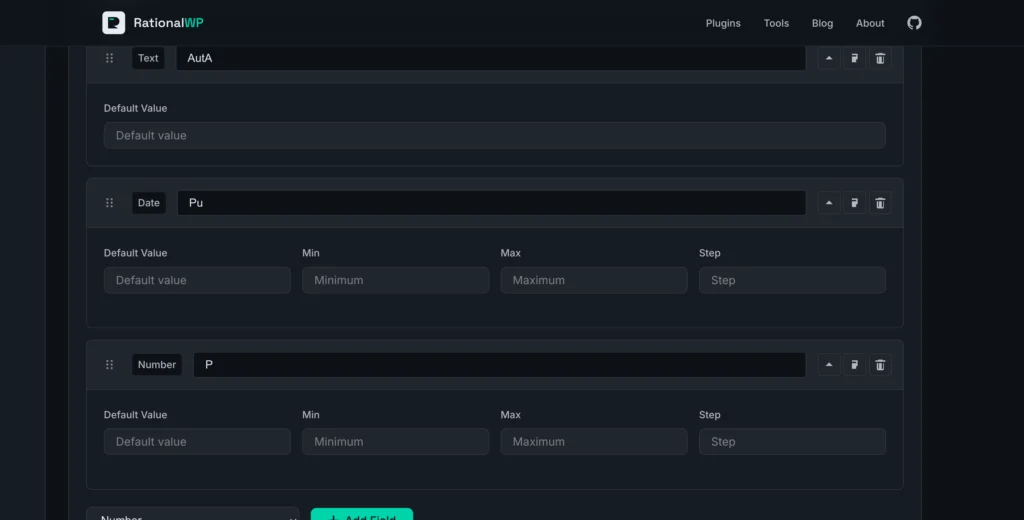The width and height of the screenshot is (1024, 520).
Task: Focus Minimum input of Pu date field
Action: click(x=395, y=280)
